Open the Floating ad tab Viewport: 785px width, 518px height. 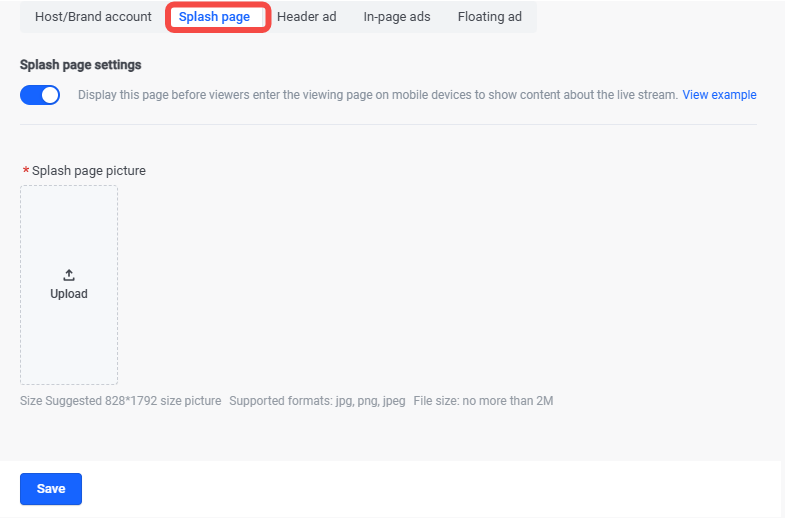point(490,17)
